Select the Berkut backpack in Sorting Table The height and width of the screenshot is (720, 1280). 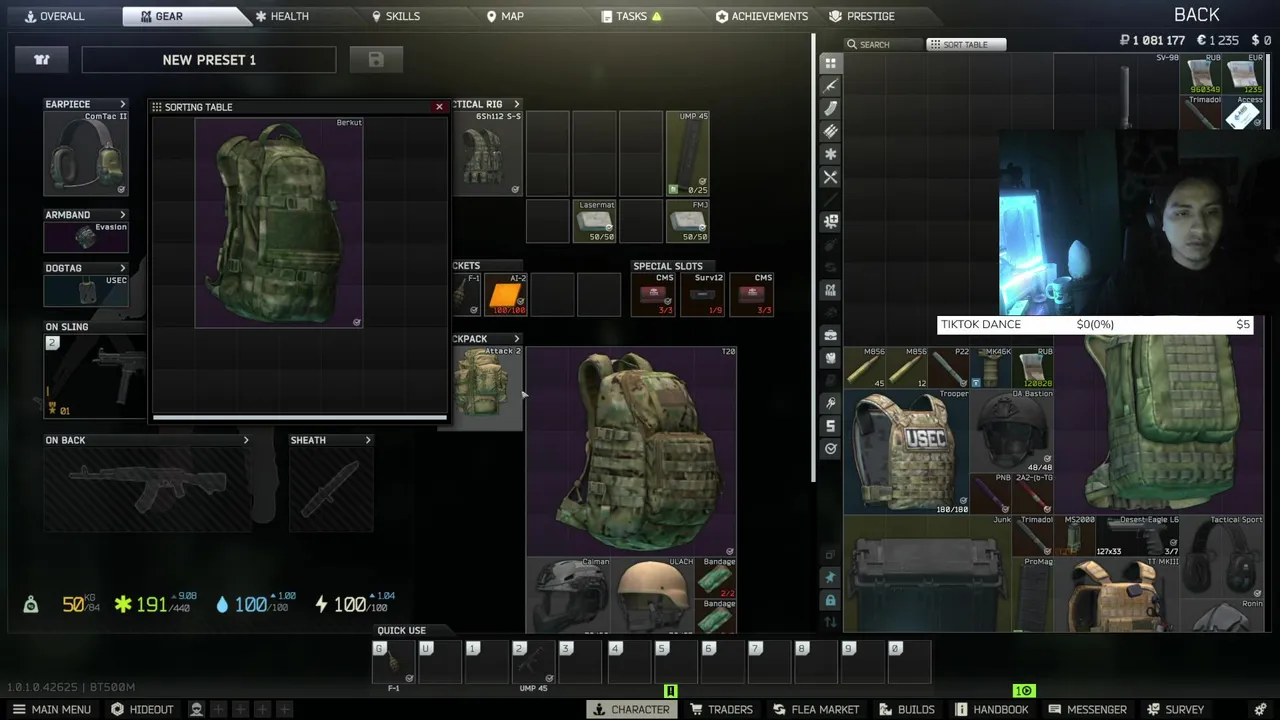pos(279,223)
